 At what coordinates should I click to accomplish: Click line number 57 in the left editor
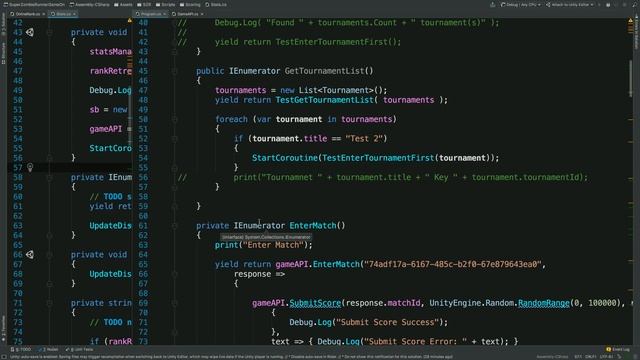tap(18, 168)
